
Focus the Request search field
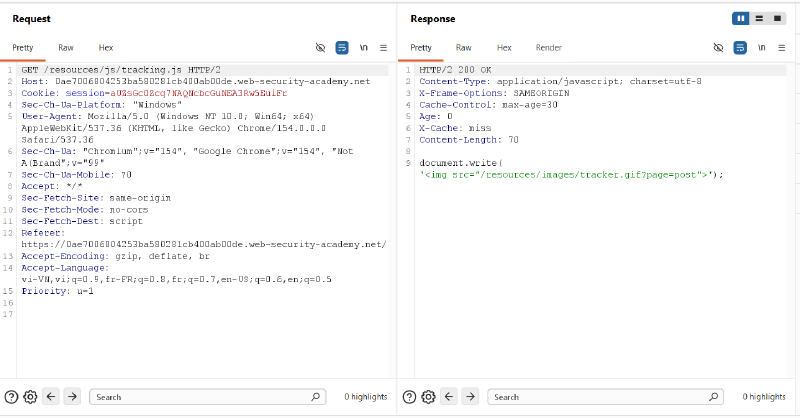pyautogui.click(x=207, y=397)
